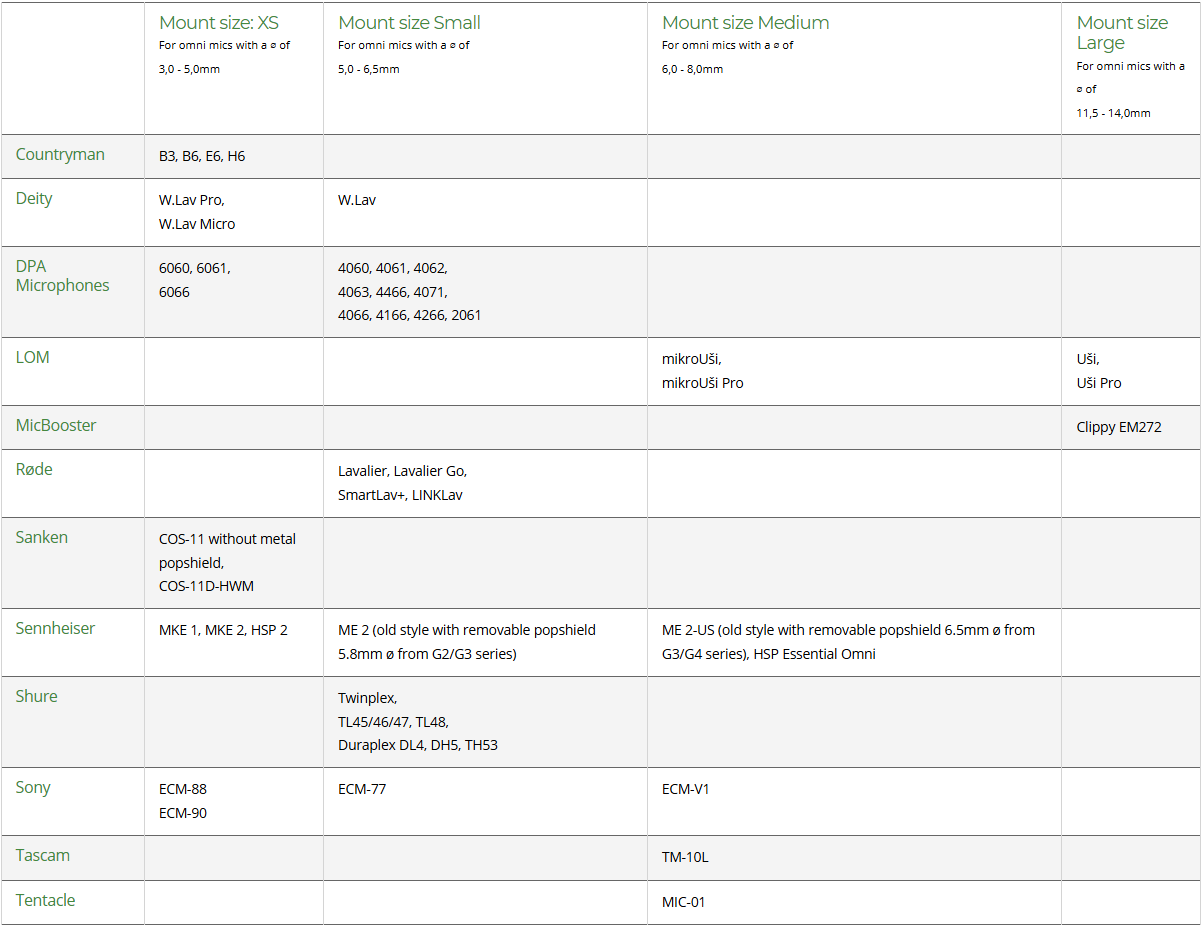Click the Mount size Medium heading
Image resolution: width=1203 pixels, height=926 pixels.
746,22
